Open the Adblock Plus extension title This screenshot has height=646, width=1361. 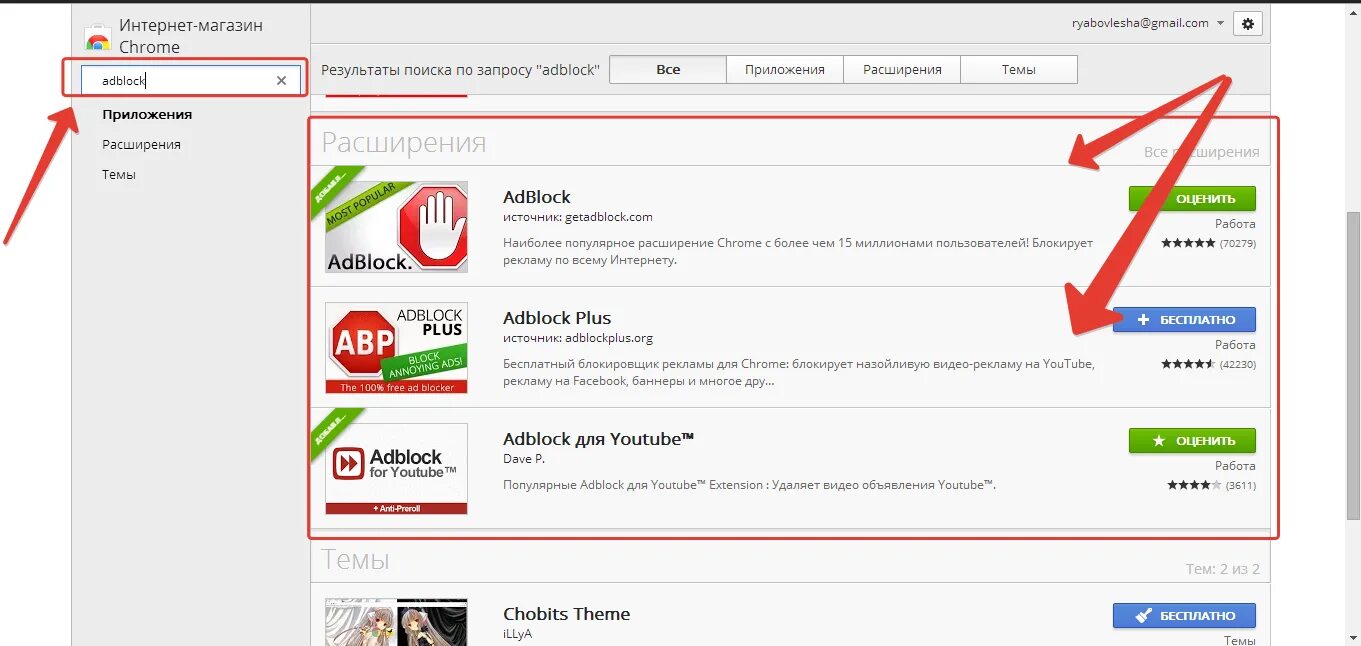tap(557, 318)
